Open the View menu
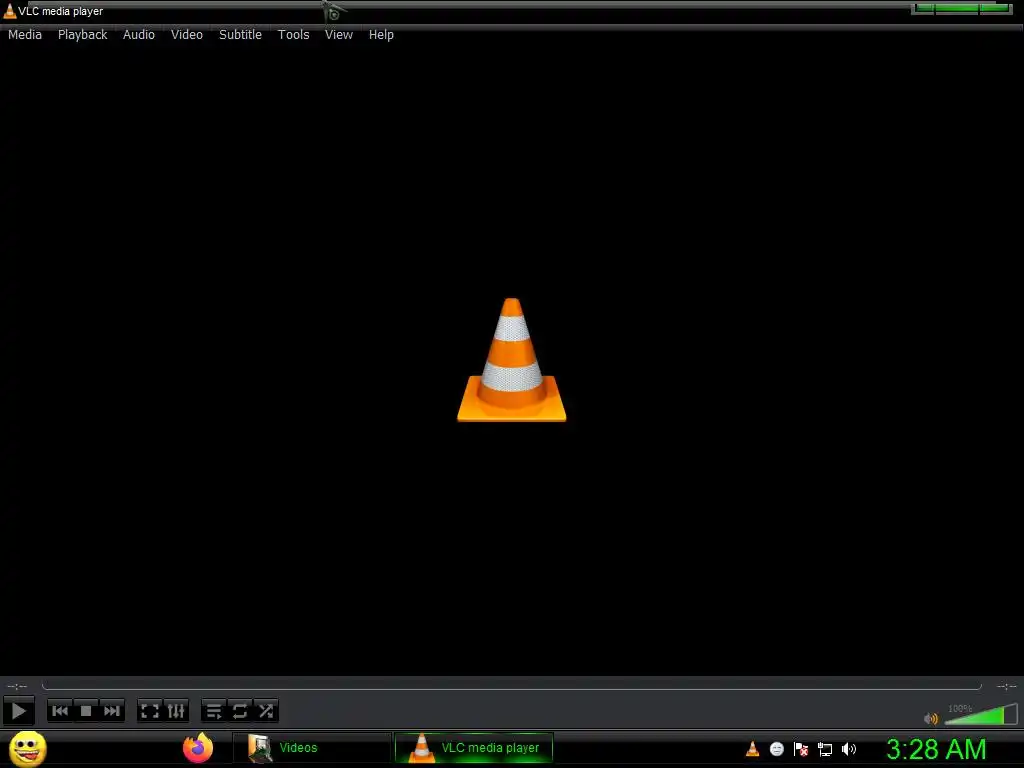This screenshot has width=1024, height=768. coord(339,35)
